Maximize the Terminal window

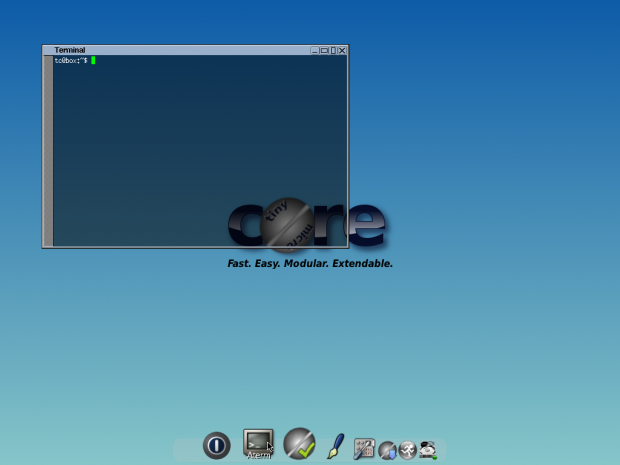click(324, 50)
